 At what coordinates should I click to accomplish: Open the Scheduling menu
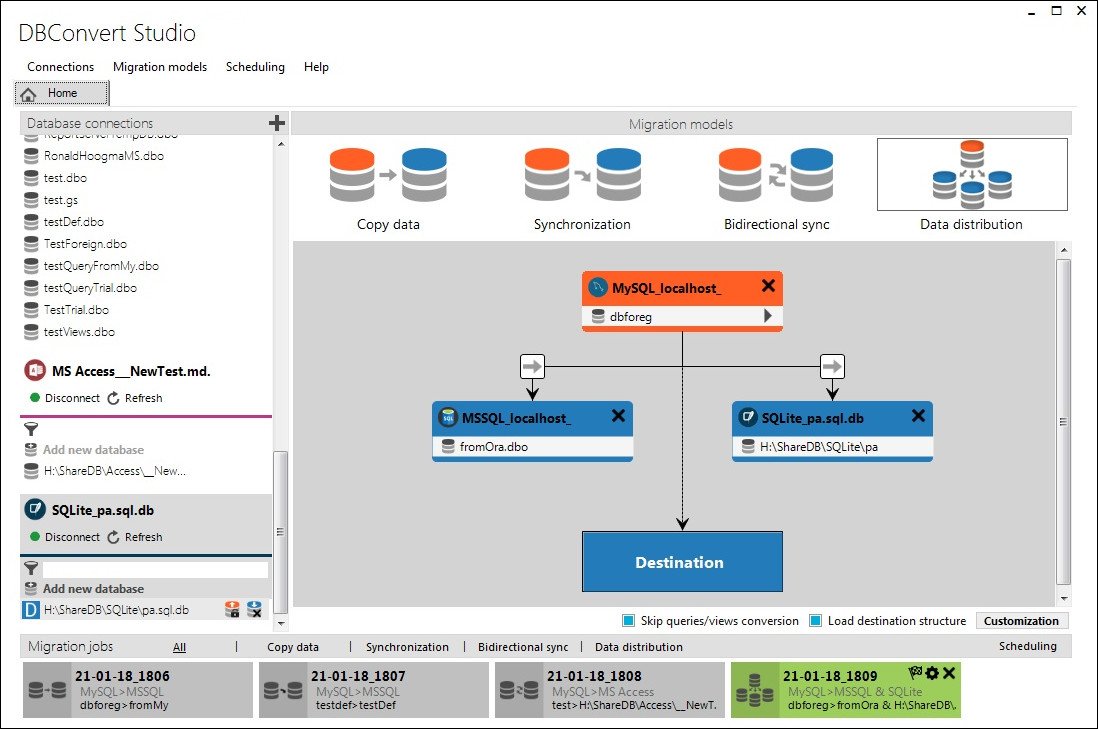point(255,67)
